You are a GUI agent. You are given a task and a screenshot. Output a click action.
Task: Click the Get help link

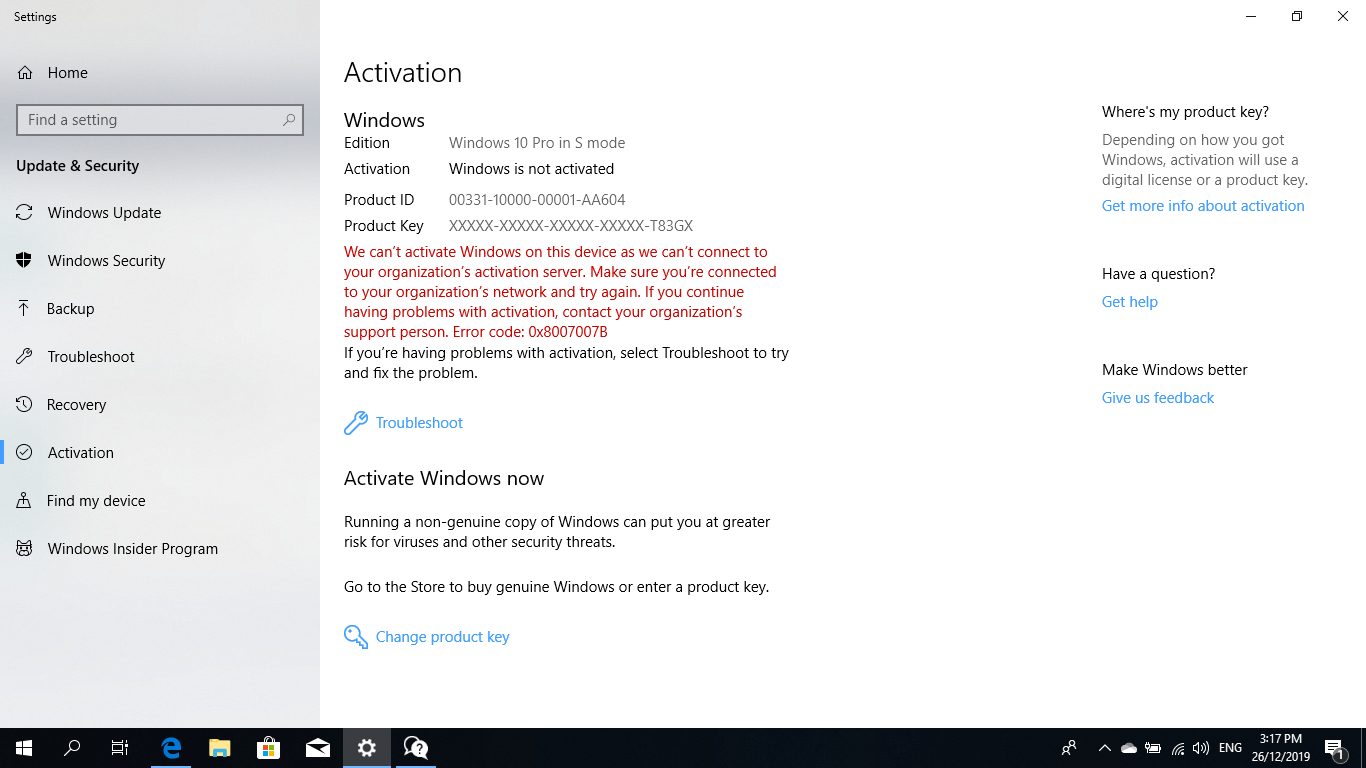[x=1129, y=301]
